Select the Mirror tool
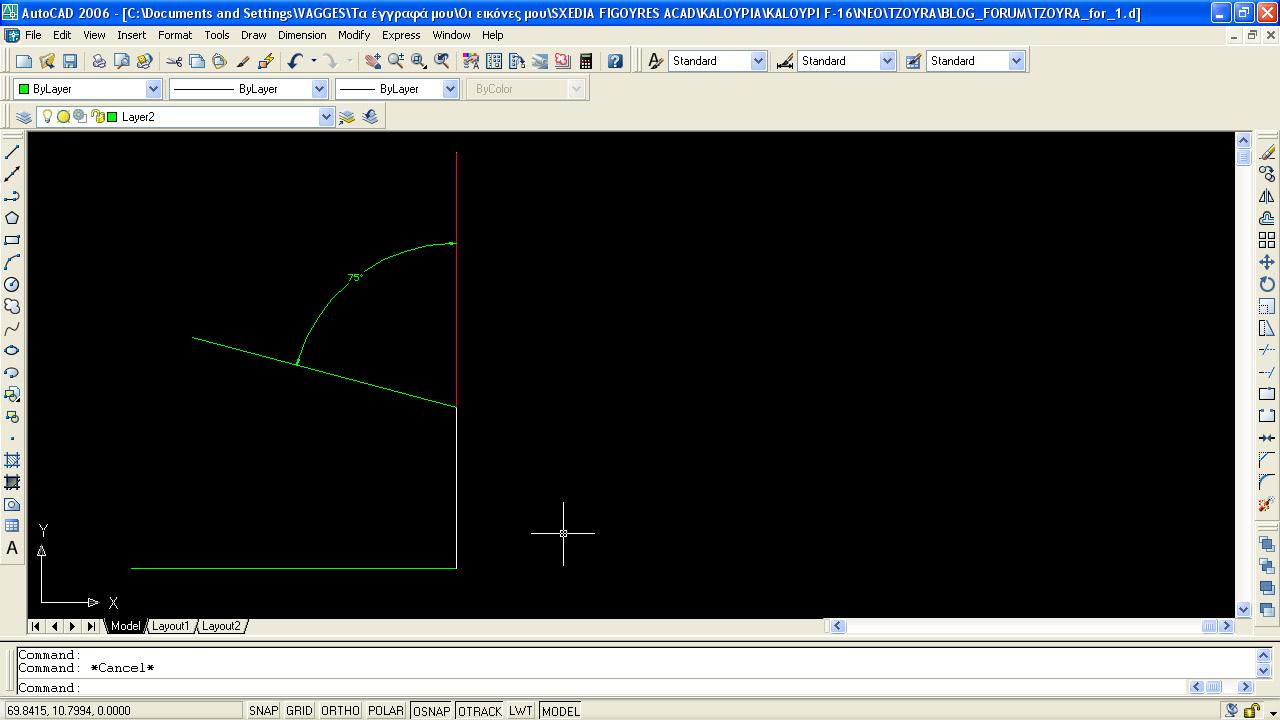The height and width of the screenshot is (720, 1280). click(x=1267, y=196)
